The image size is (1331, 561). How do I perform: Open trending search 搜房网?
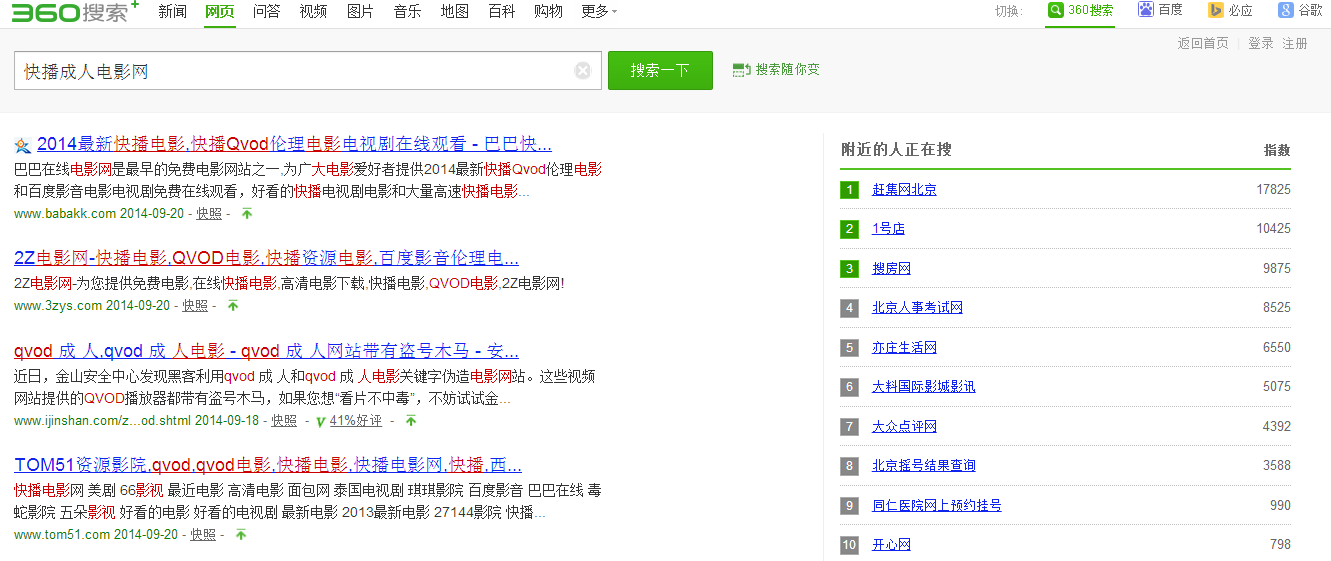tap(891, 268)
